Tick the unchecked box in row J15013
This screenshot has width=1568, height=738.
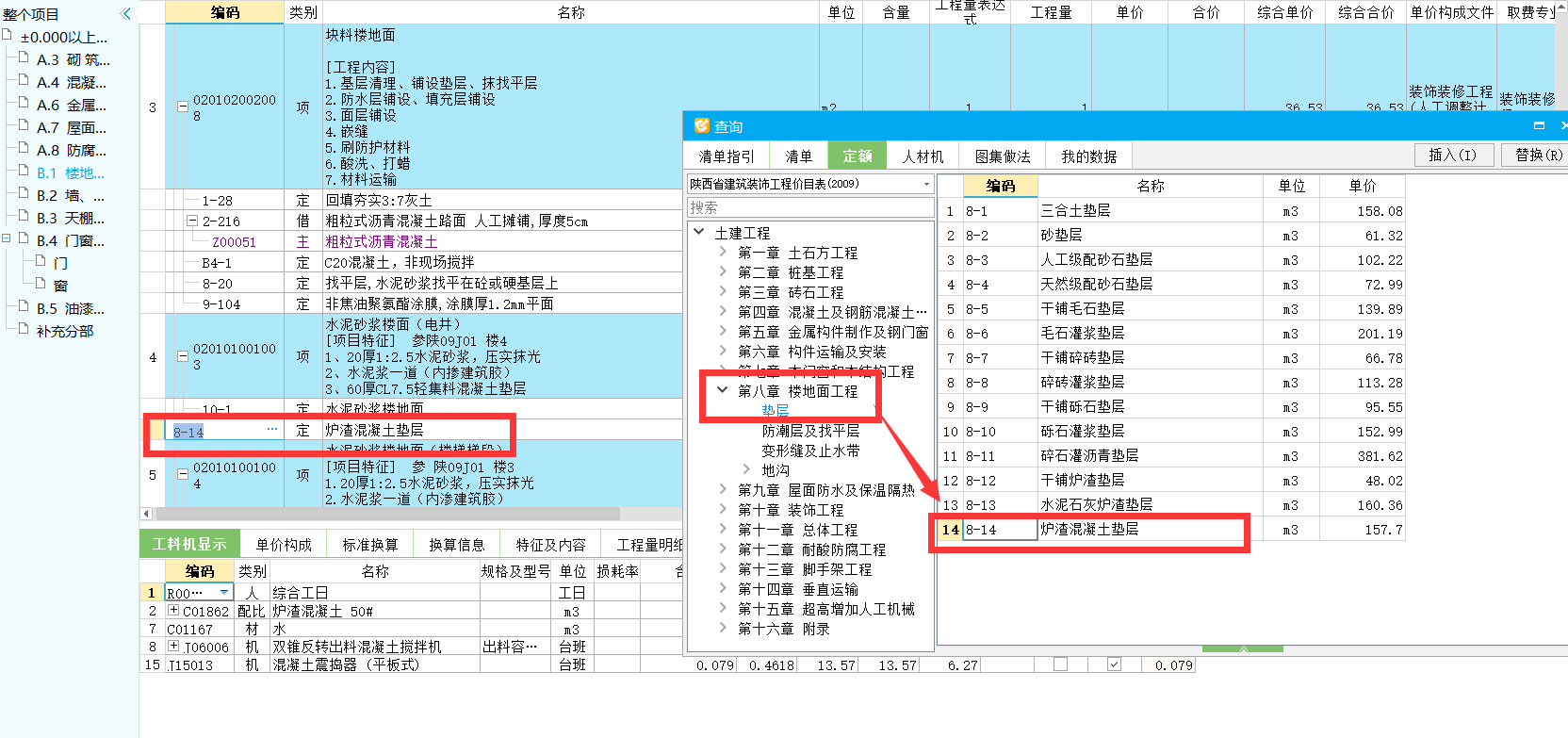(1060, 664)
